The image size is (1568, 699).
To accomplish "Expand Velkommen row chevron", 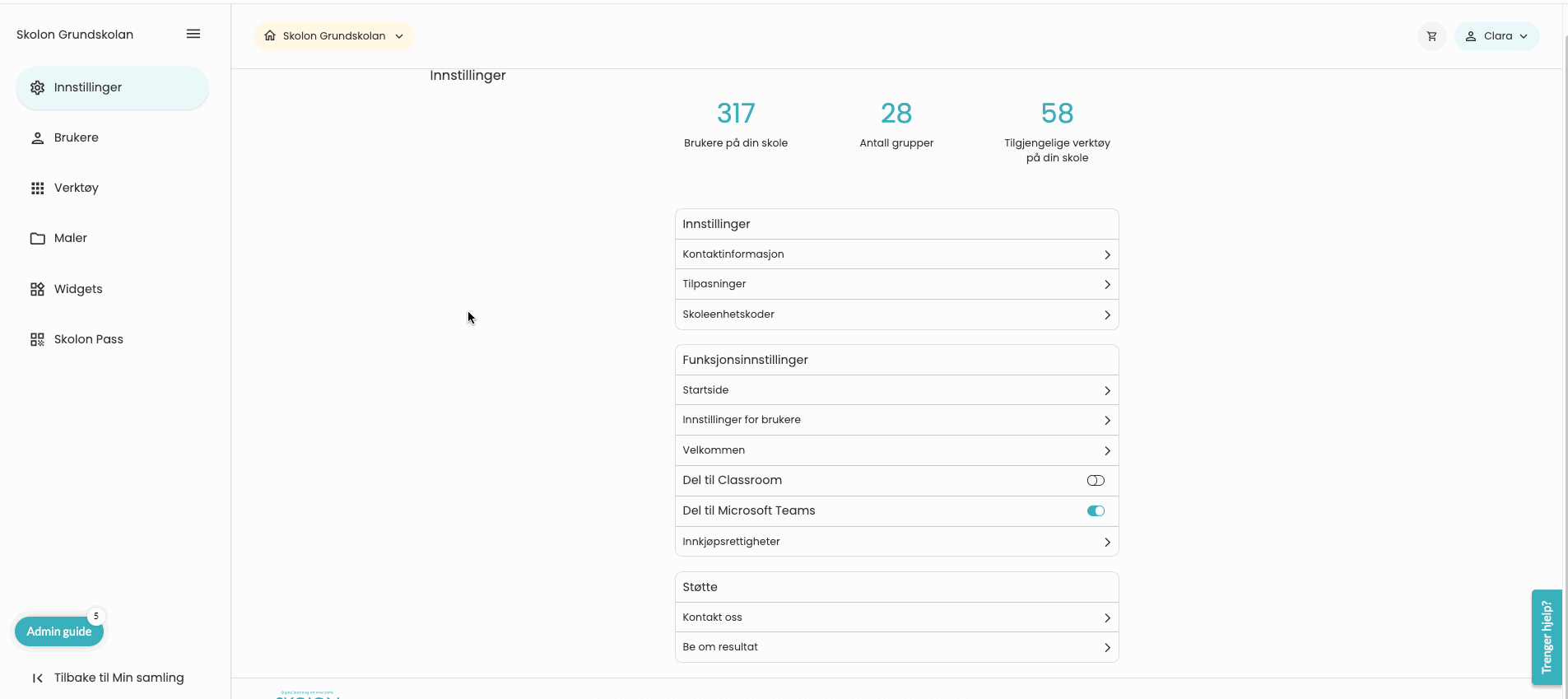I will [x=1107, y=451].
